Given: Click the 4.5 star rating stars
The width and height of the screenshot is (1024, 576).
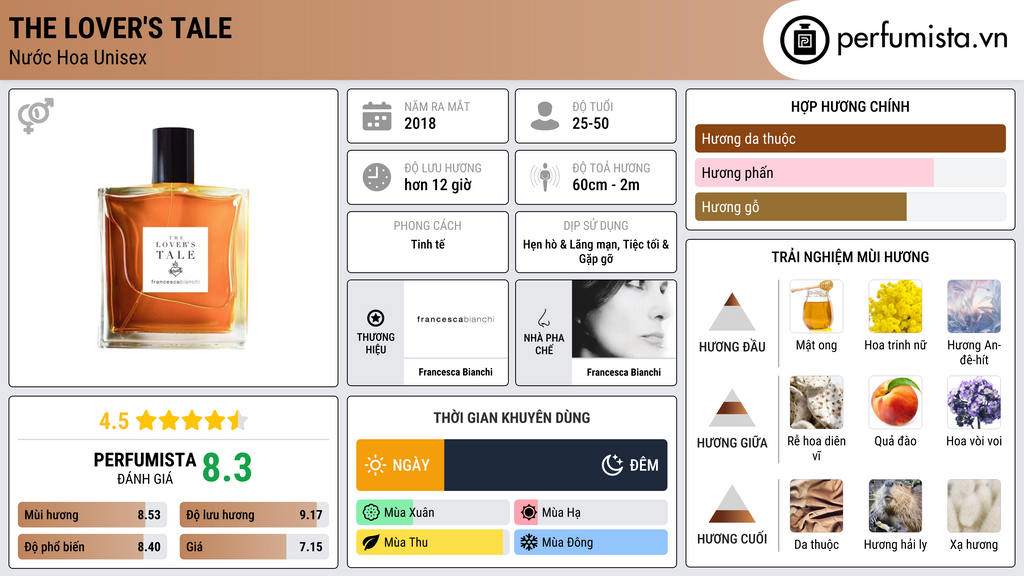Looking at the screenshot, I should click(192, 421).
